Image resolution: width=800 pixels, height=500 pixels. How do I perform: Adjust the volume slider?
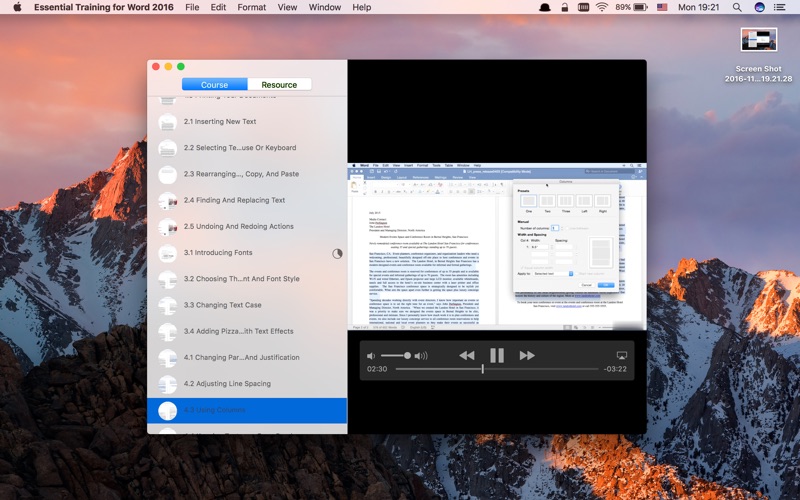(x=395, y=356)
